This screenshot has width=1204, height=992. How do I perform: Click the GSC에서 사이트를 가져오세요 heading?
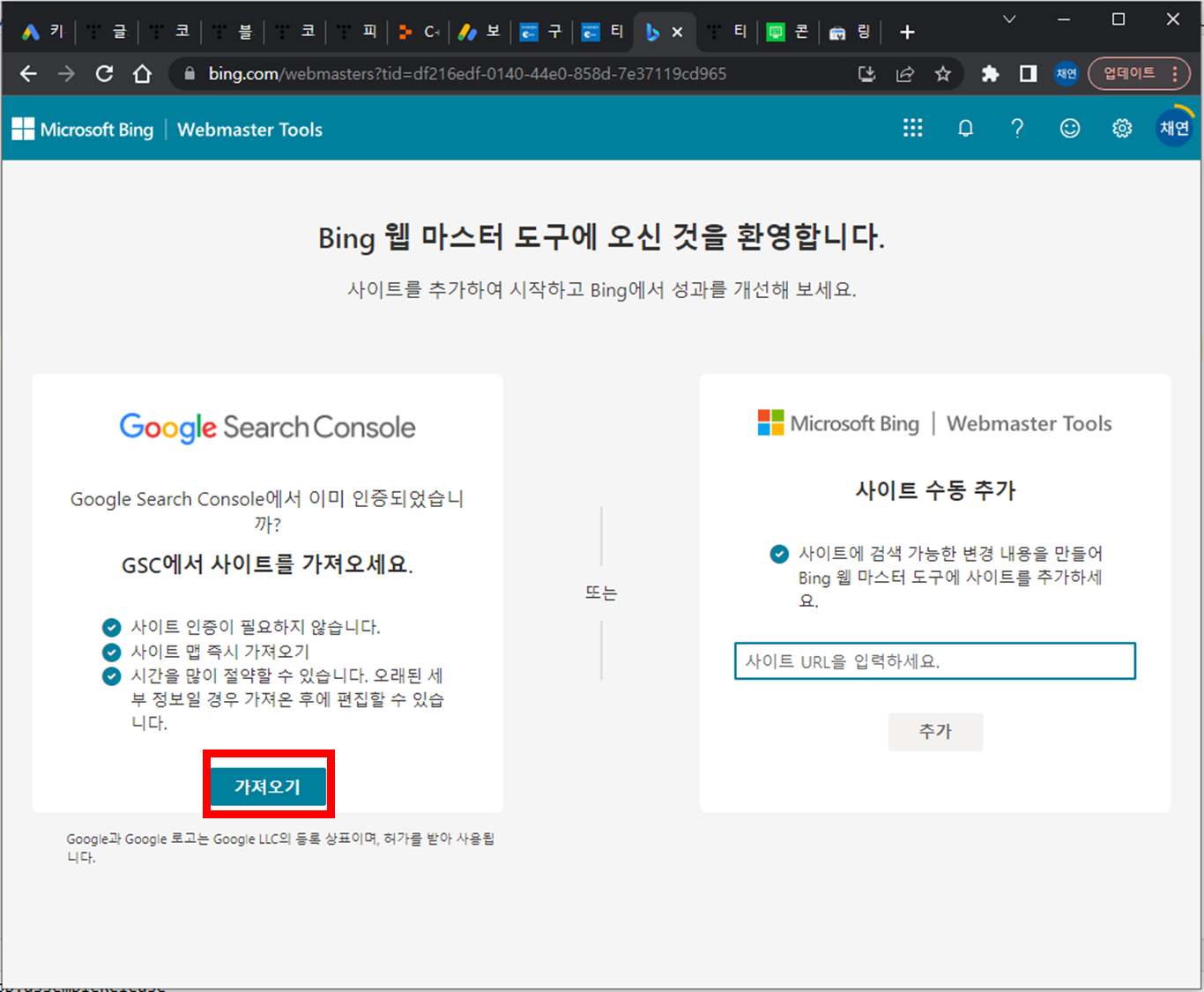click(268, 564)
